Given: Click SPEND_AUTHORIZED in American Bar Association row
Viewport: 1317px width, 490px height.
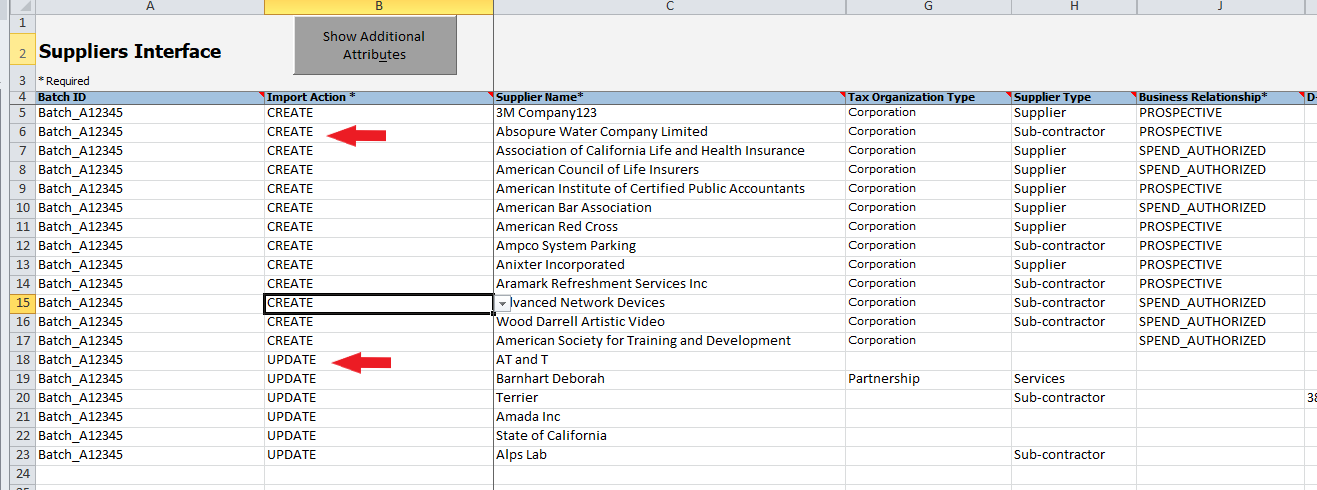Looking at the screenshot, I should click(1220, 208).
